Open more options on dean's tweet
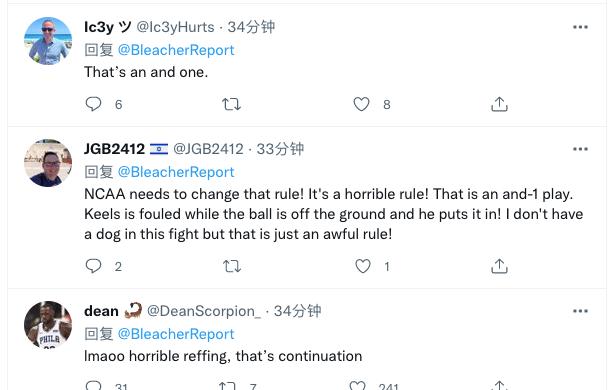609x390 pixels. point(580,311)
